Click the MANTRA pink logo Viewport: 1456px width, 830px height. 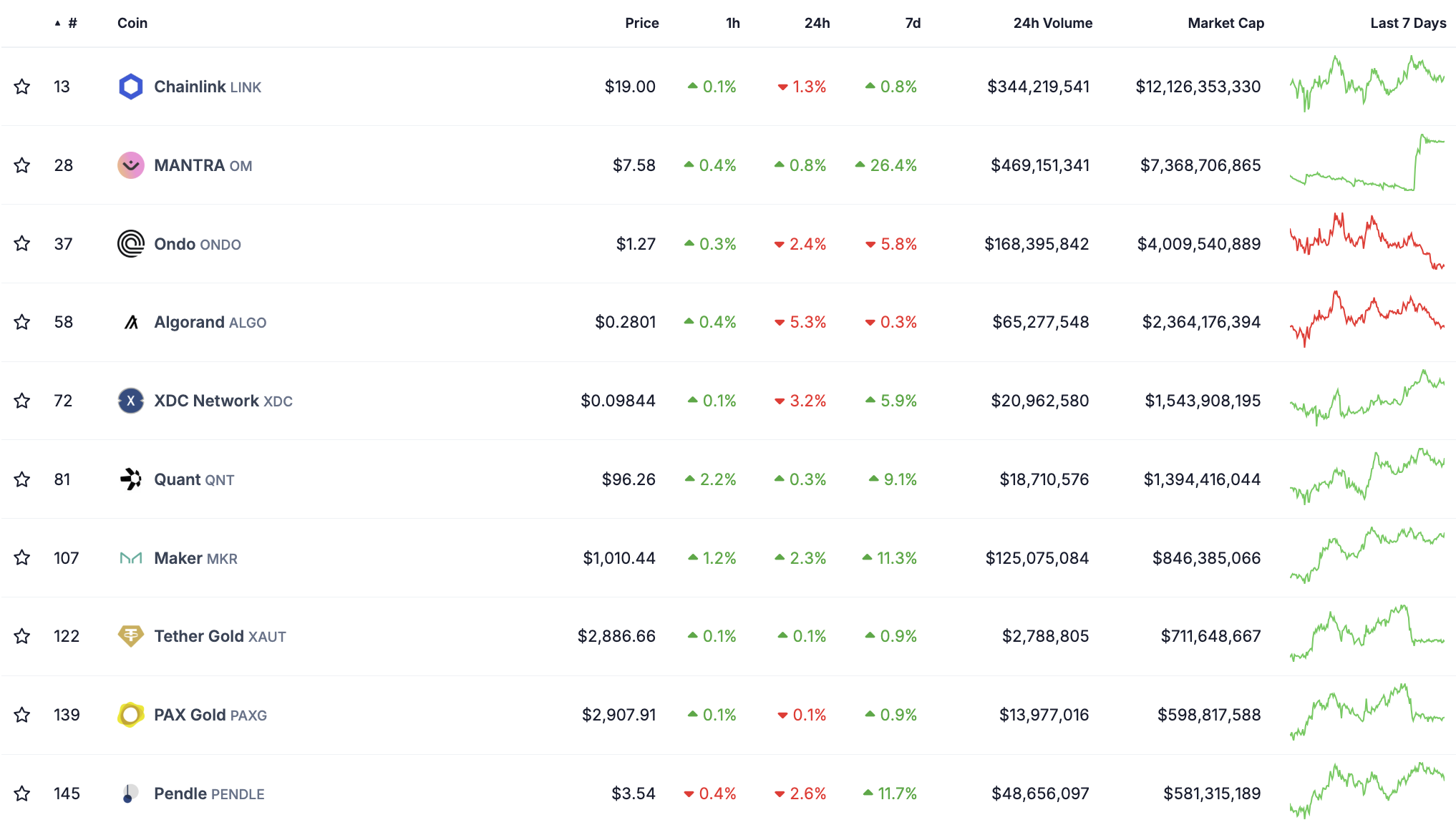[x=131, y=165]
